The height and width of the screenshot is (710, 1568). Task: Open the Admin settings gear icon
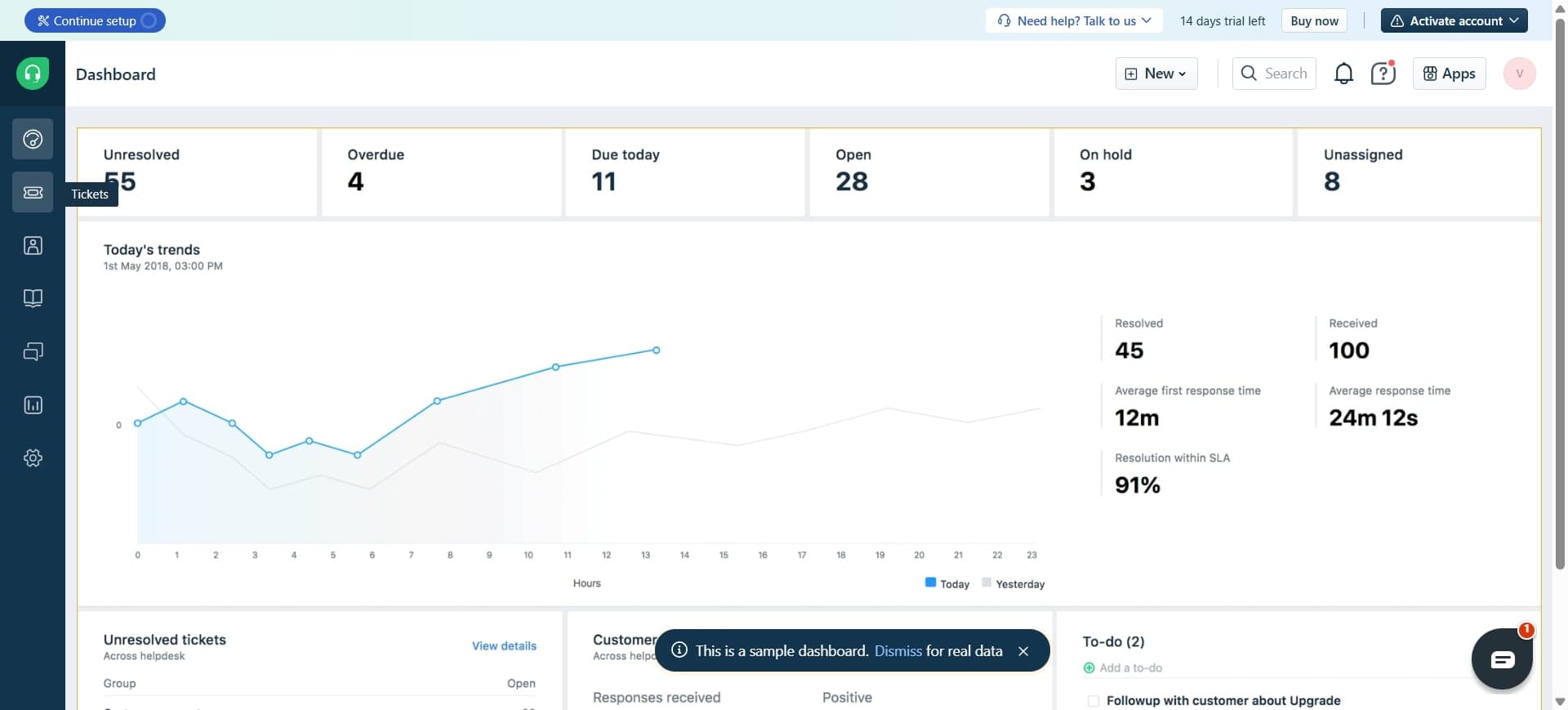click(x=33, y=458)
